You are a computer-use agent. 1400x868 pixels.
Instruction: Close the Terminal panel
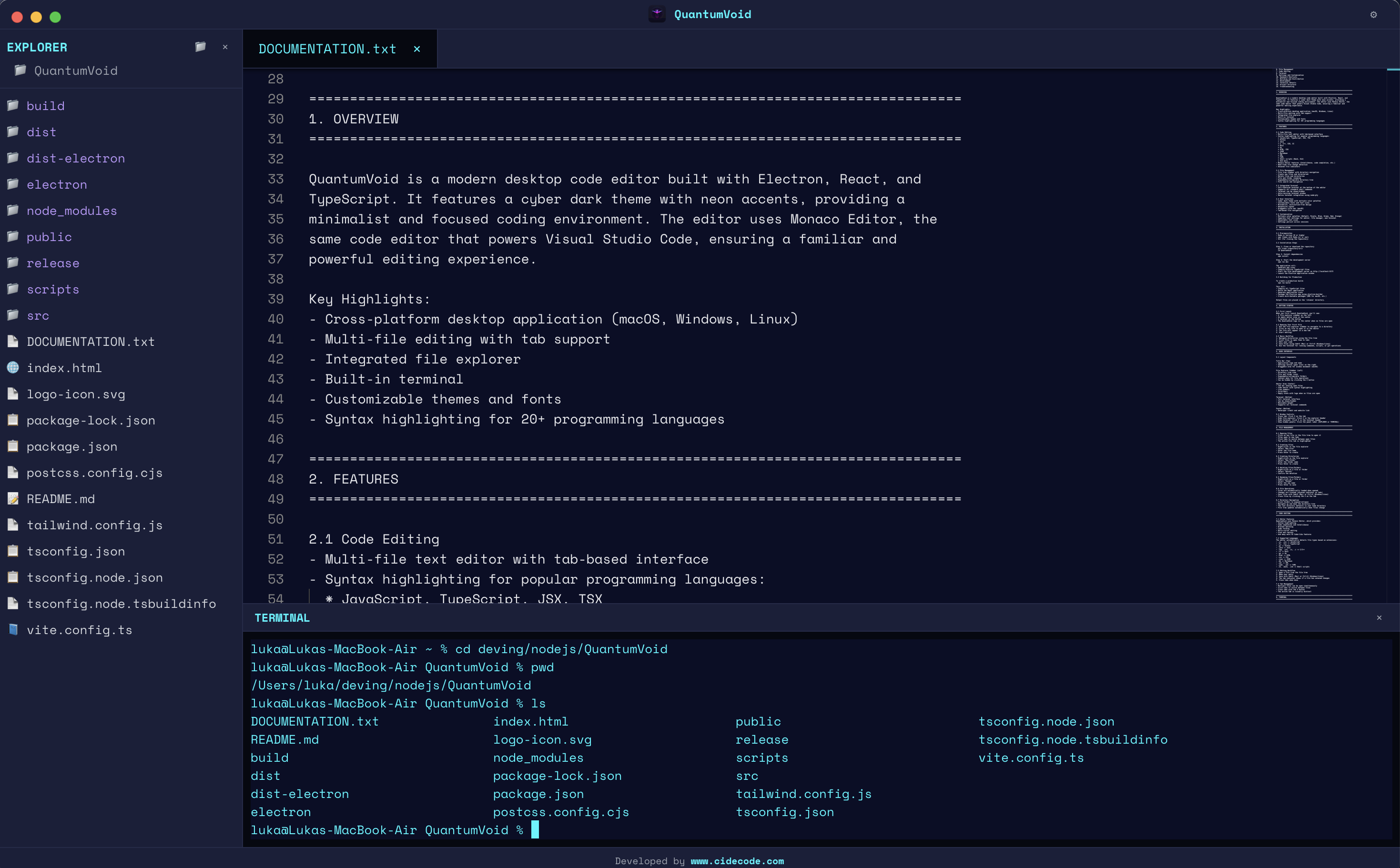1379,618
